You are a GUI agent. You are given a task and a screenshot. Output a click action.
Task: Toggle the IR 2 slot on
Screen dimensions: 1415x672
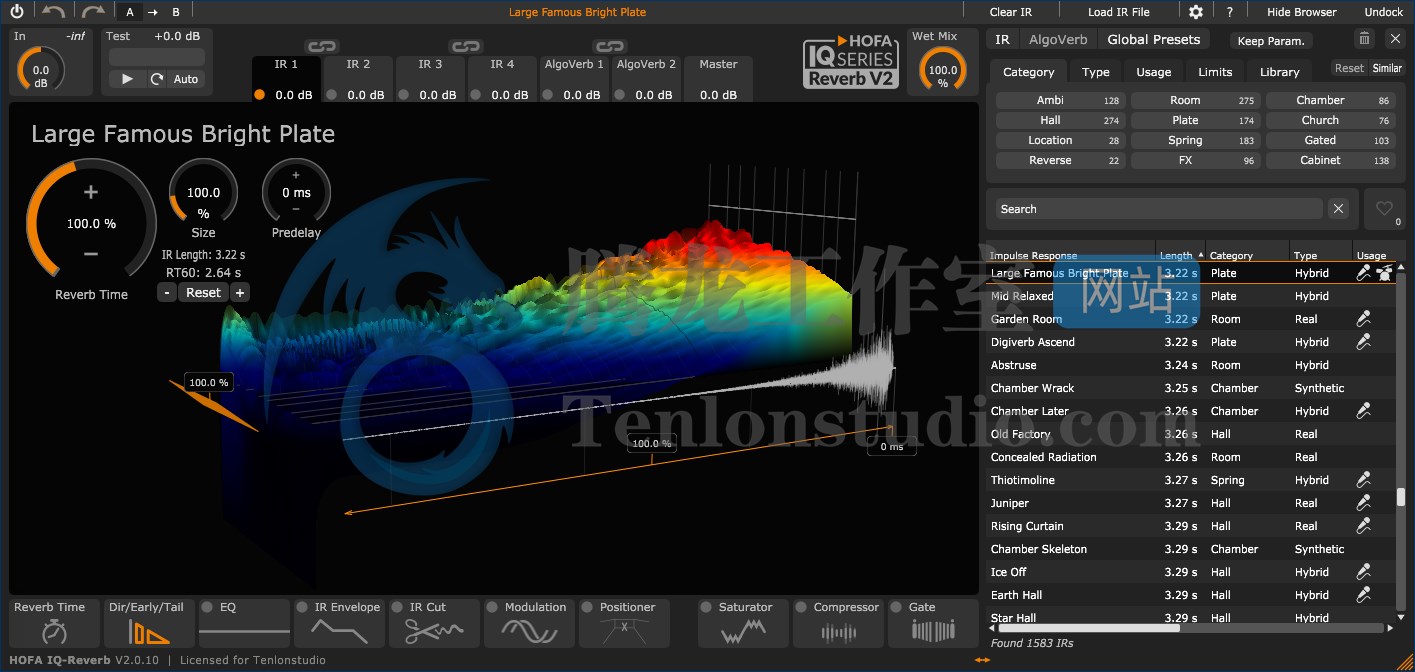pyautogui.click(x=332, y=95)
